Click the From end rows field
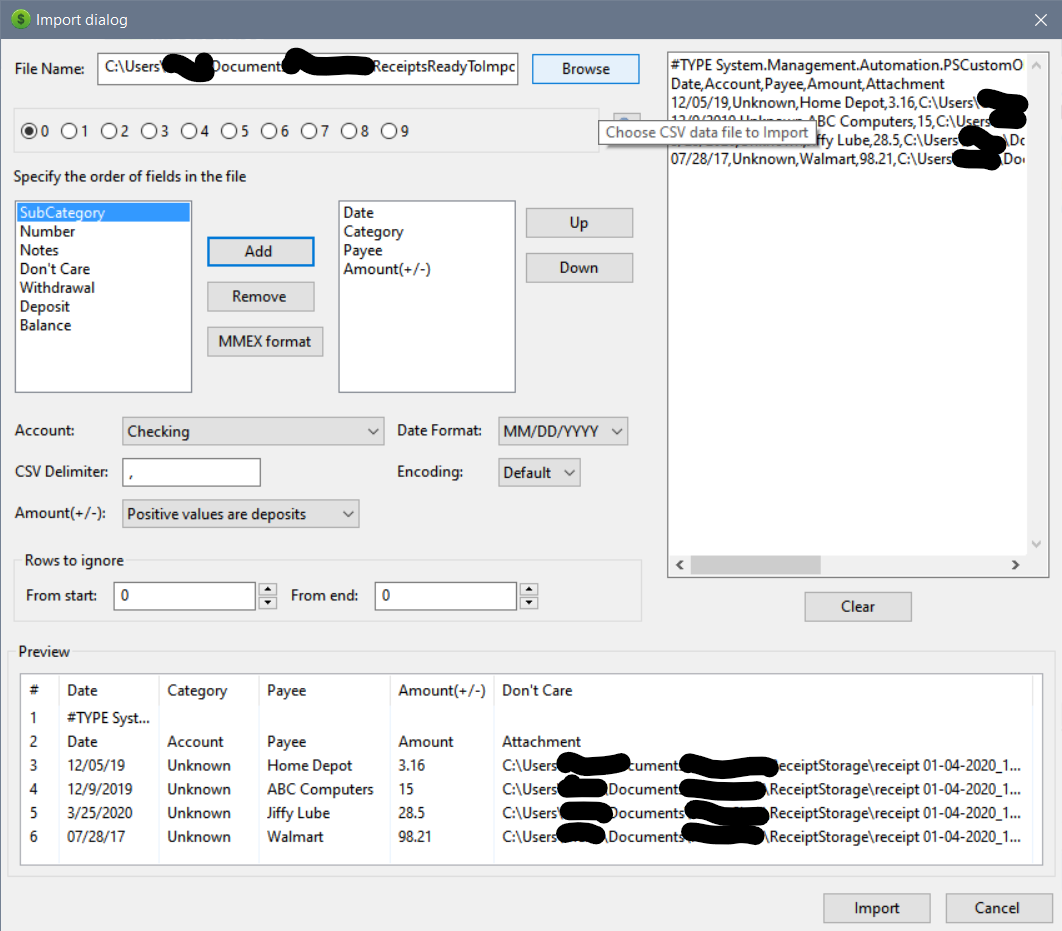Viewport: 1062px width, 931px height. [x=446, y=596]
